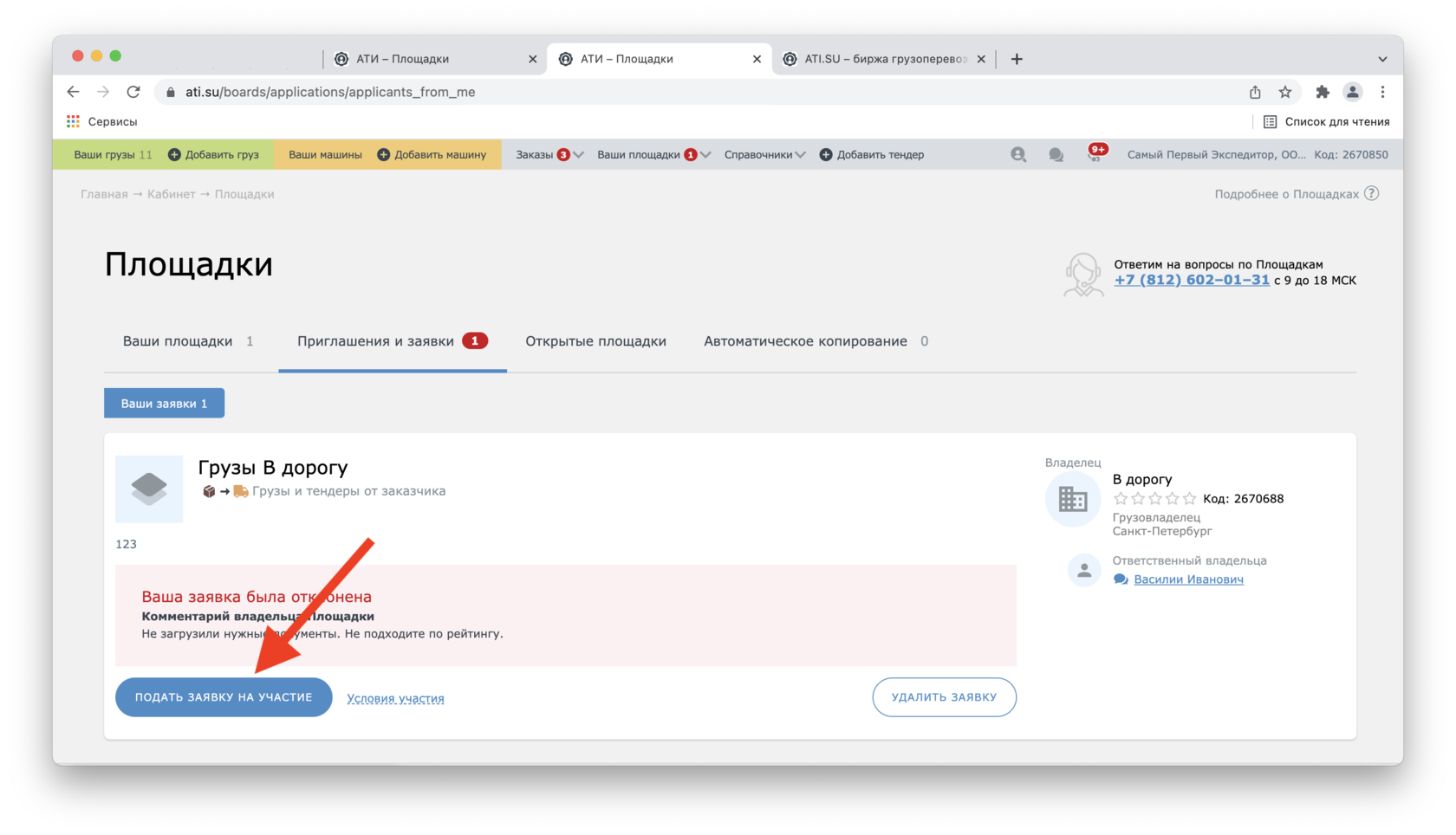Expand the Заказы dropdown menu
Screen dimensions: 1456x835
click(549, 154)
